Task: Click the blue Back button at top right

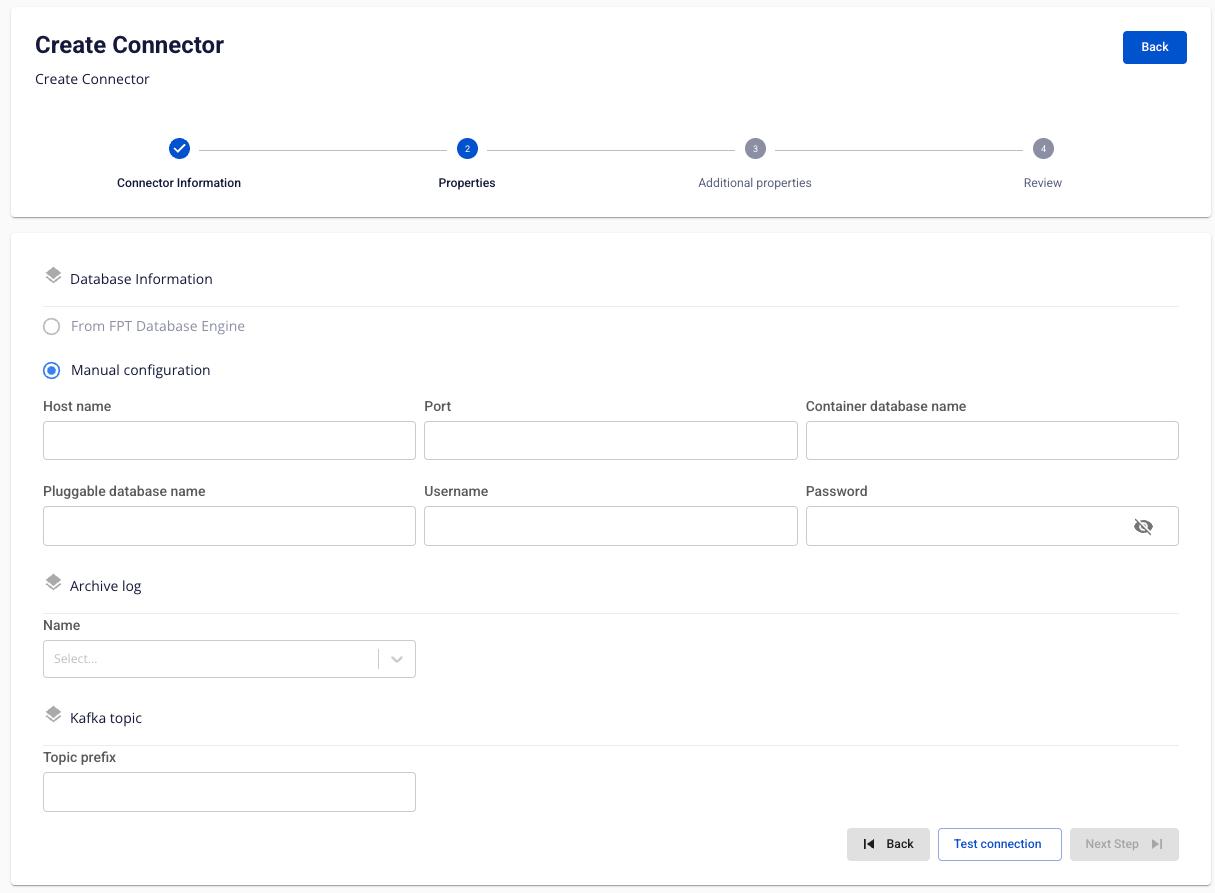Action: point(1154,47)
